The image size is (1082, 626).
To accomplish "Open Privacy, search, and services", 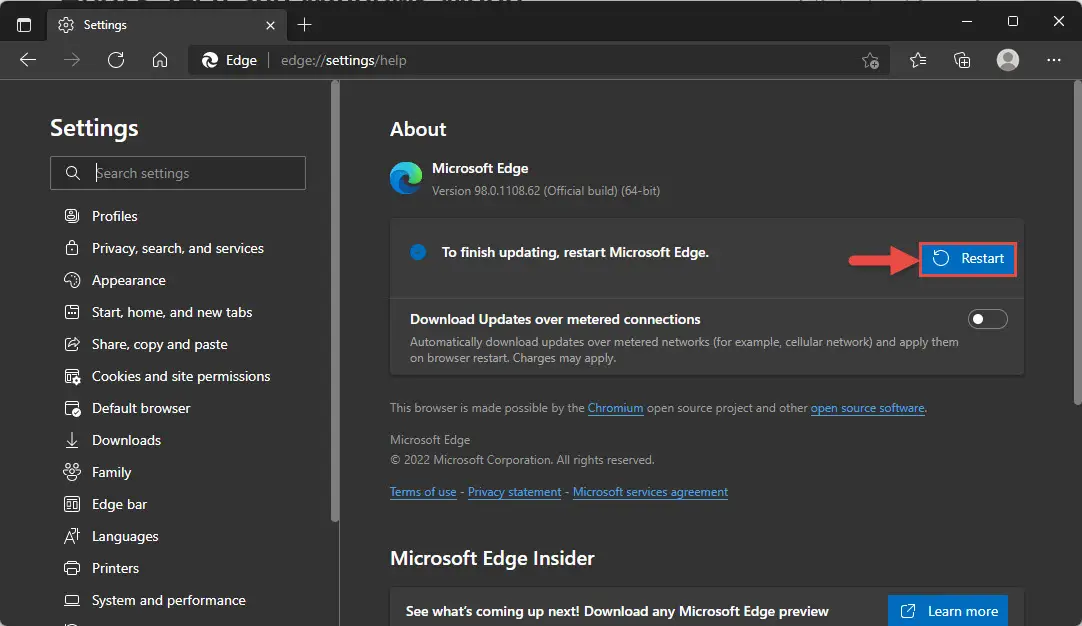I will (x=177, y=248).
